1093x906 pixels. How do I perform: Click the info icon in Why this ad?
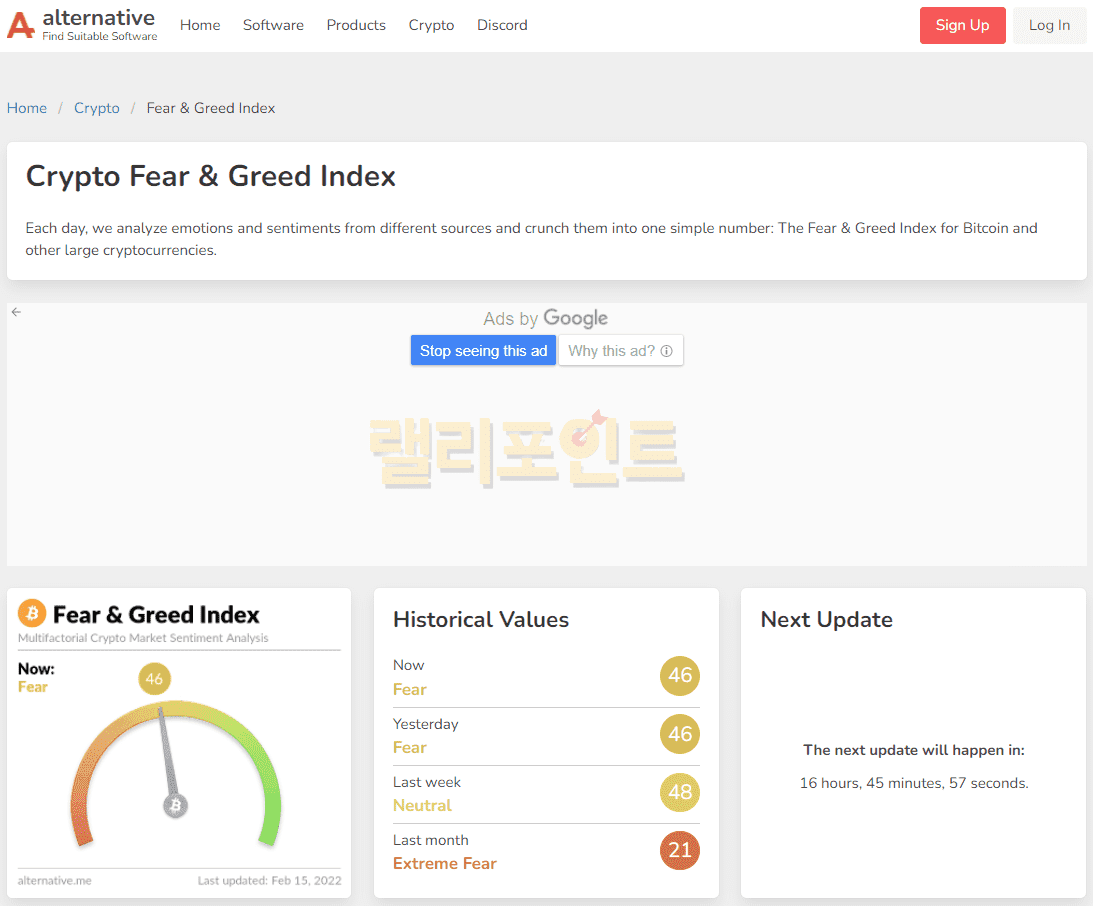tap(666, 351)
